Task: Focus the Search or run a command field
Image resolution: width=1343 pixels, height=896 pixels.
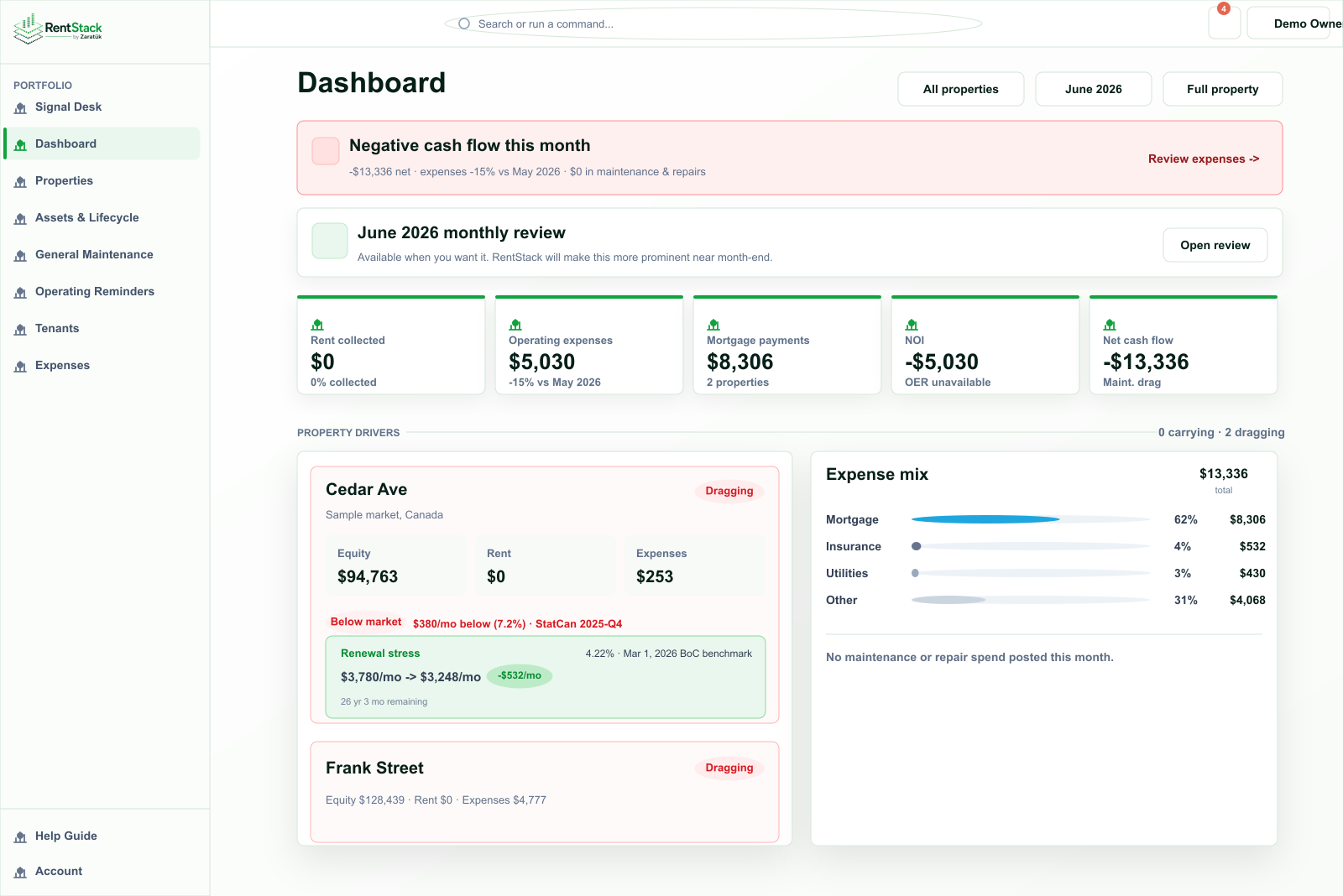Action: [713, 23]
